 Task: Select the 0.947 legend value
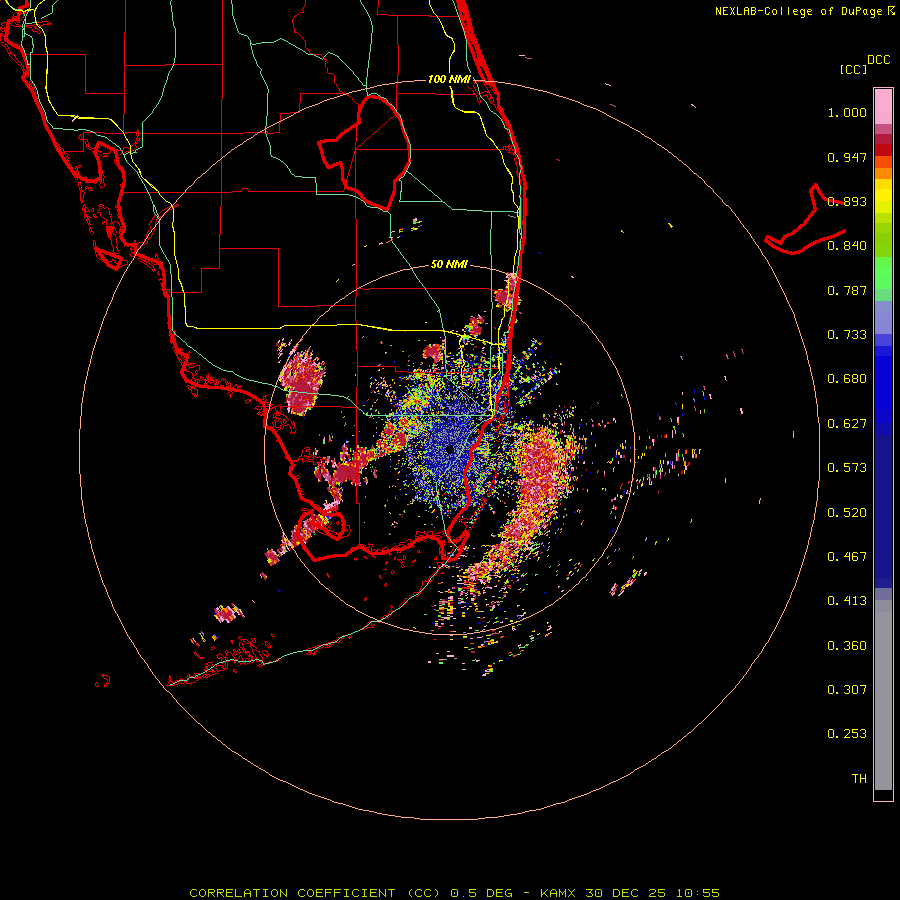tap(847, 157)
